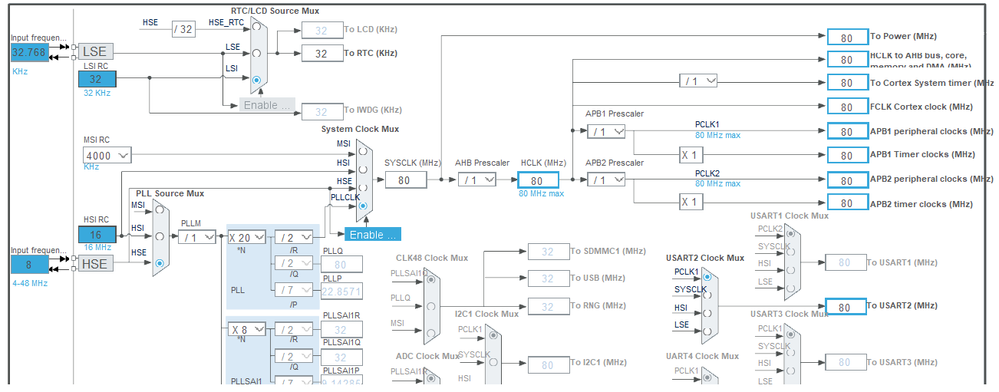Select PLLSAI1Q in CLK48 Clock Mux
The width and height of the screenshot is (999, 392).
coord(431,279)
